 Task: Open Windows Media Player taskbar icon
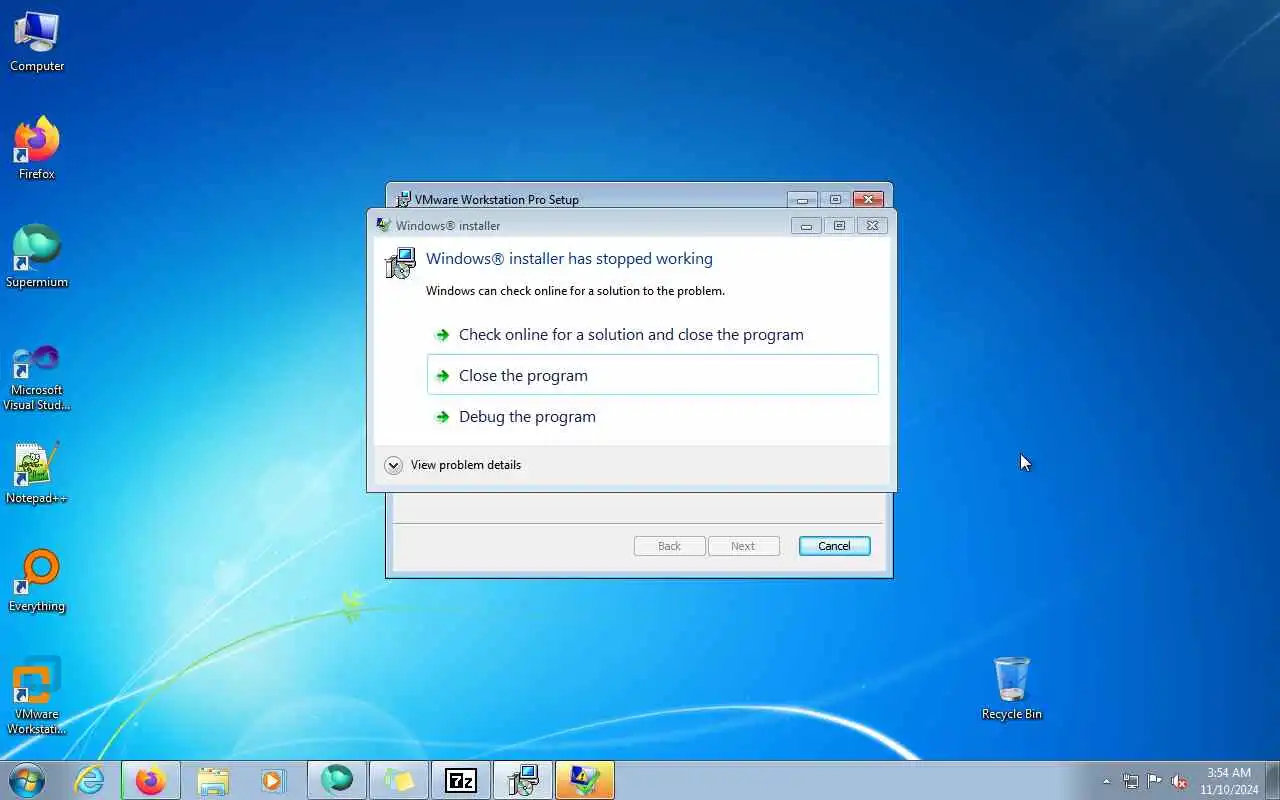[x=273, y=780]
